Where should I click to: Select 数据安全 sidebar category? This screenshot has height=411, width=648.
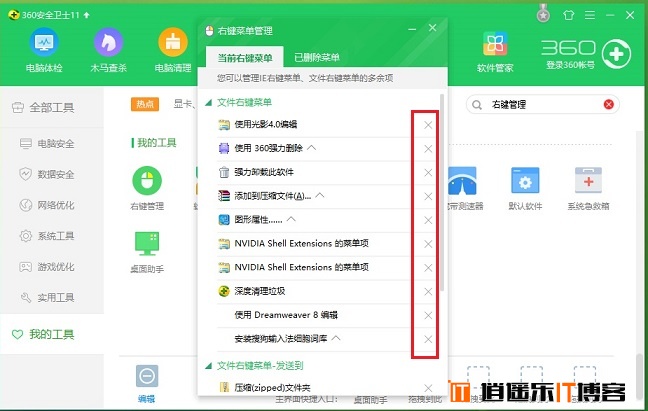[x=52, y=174]
